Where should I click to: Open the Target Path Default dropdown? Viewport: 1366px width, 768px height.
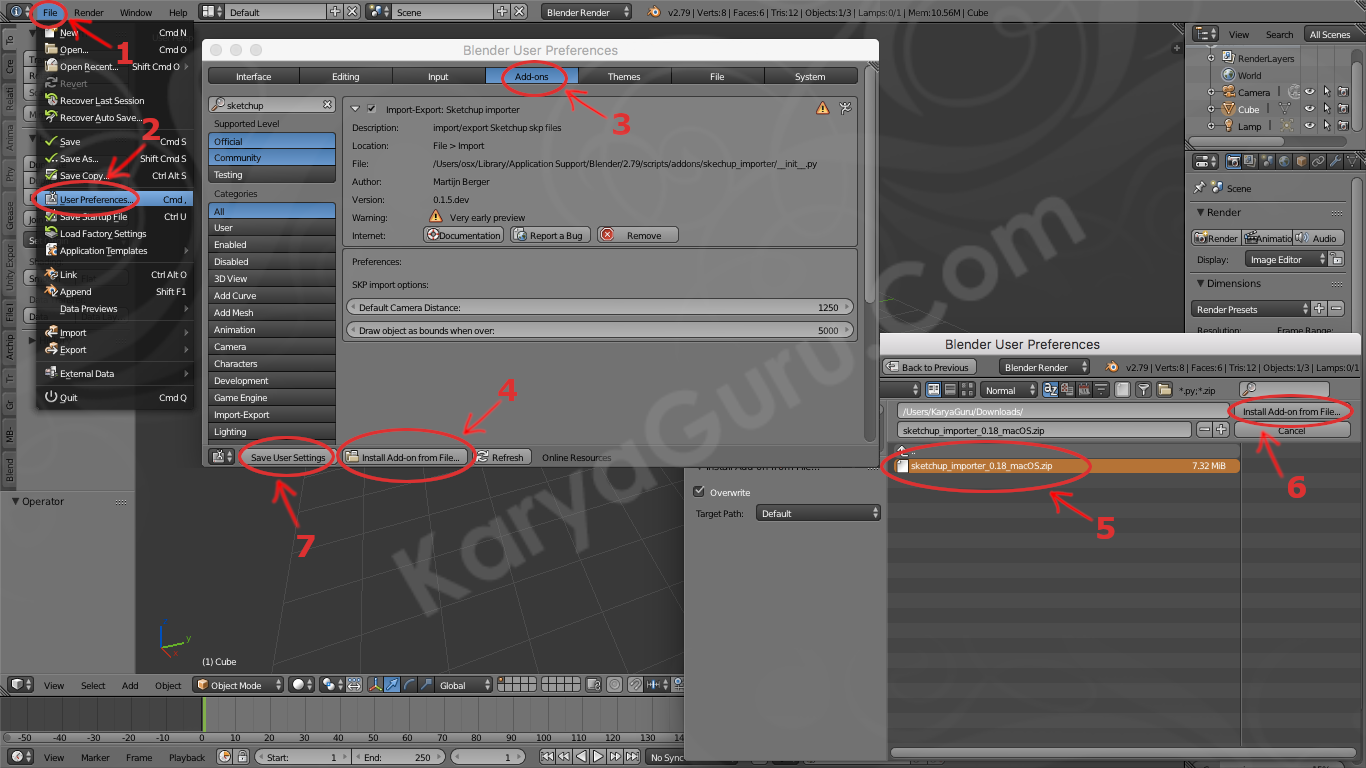[x=818, y=513]
